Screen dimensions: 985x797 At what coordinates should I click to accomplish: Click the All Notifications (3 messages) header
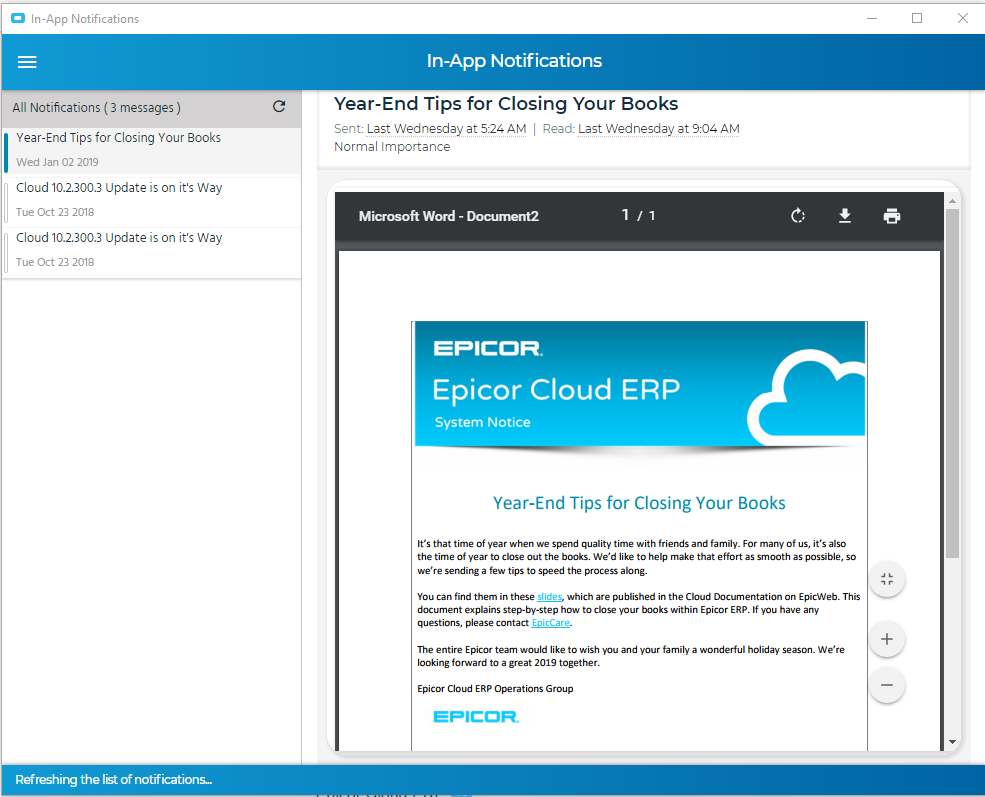(97, 107)
